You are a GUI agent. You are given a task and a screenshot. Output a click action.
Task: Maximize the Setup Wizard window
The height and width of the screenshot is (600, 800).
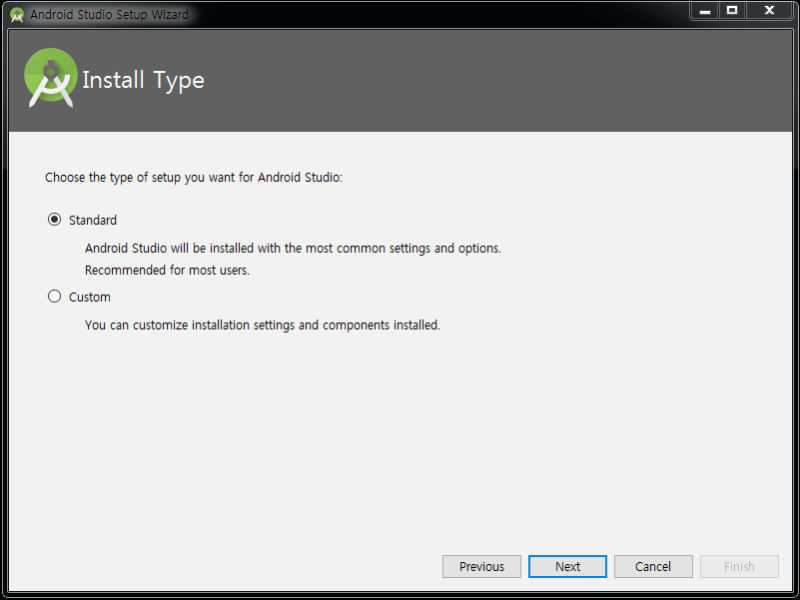coord(732,10)
